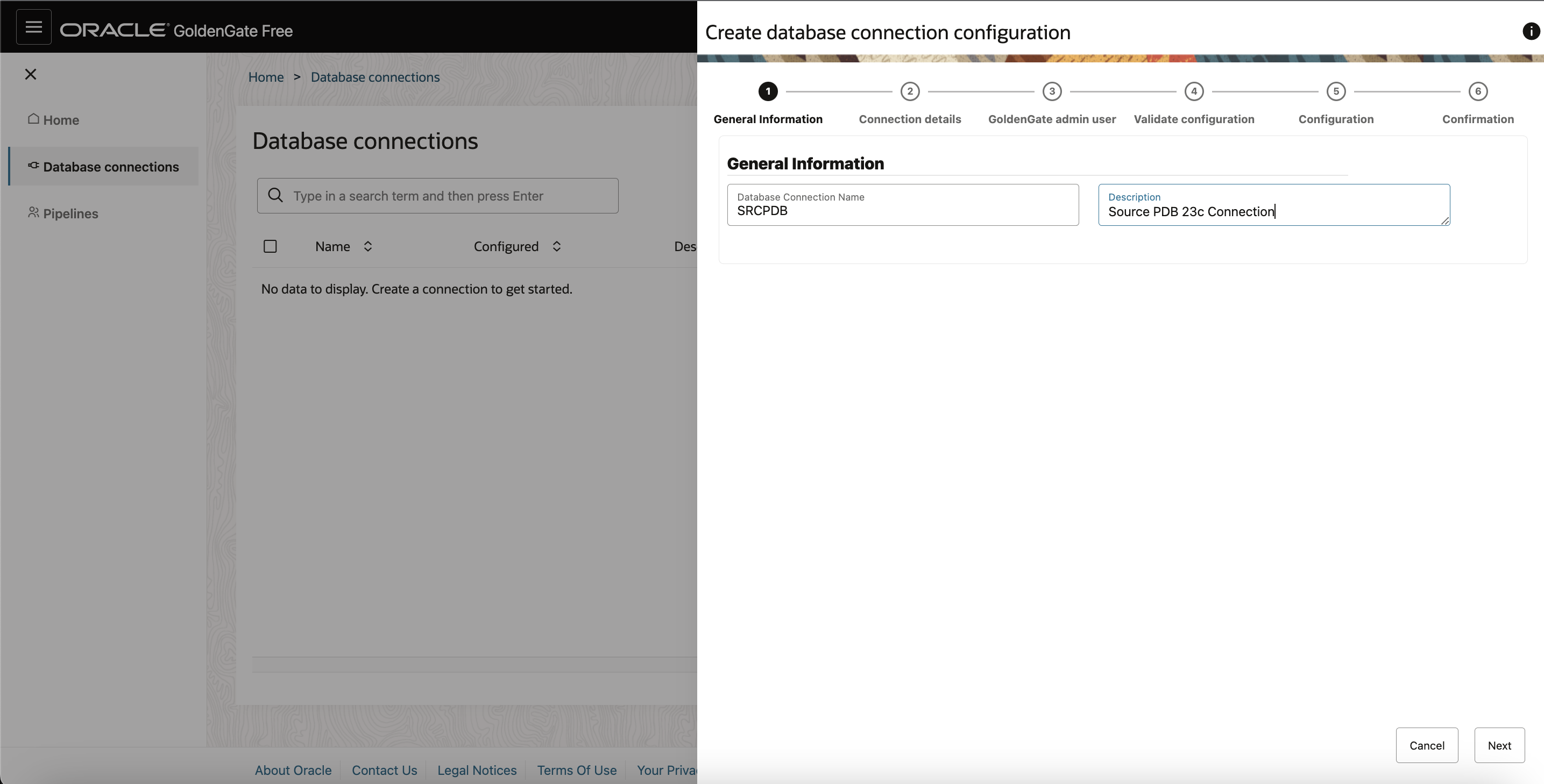Click the search magnifier icon

275,195
